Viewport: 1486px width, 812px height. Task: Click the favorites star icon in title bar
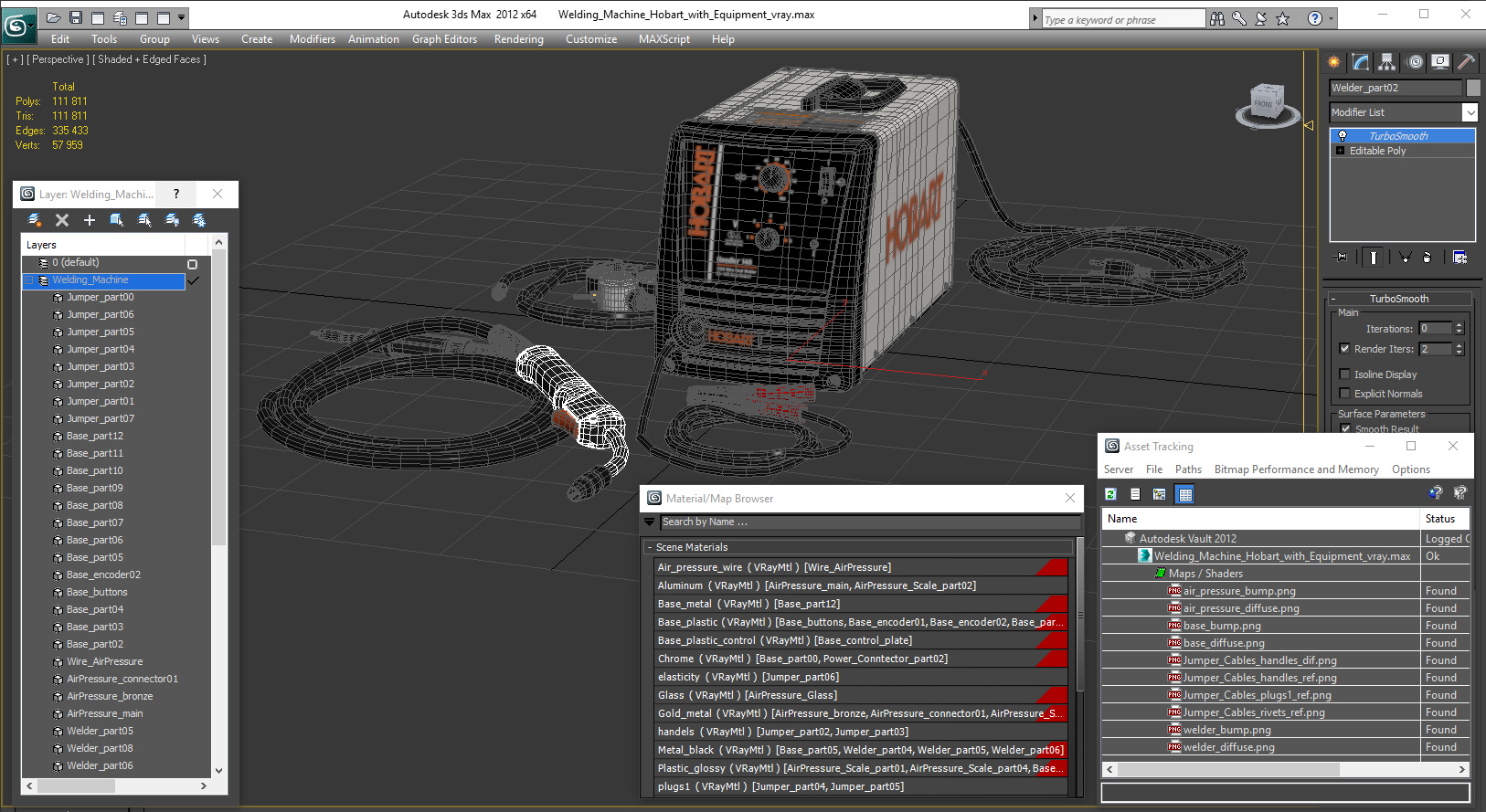1283,18
